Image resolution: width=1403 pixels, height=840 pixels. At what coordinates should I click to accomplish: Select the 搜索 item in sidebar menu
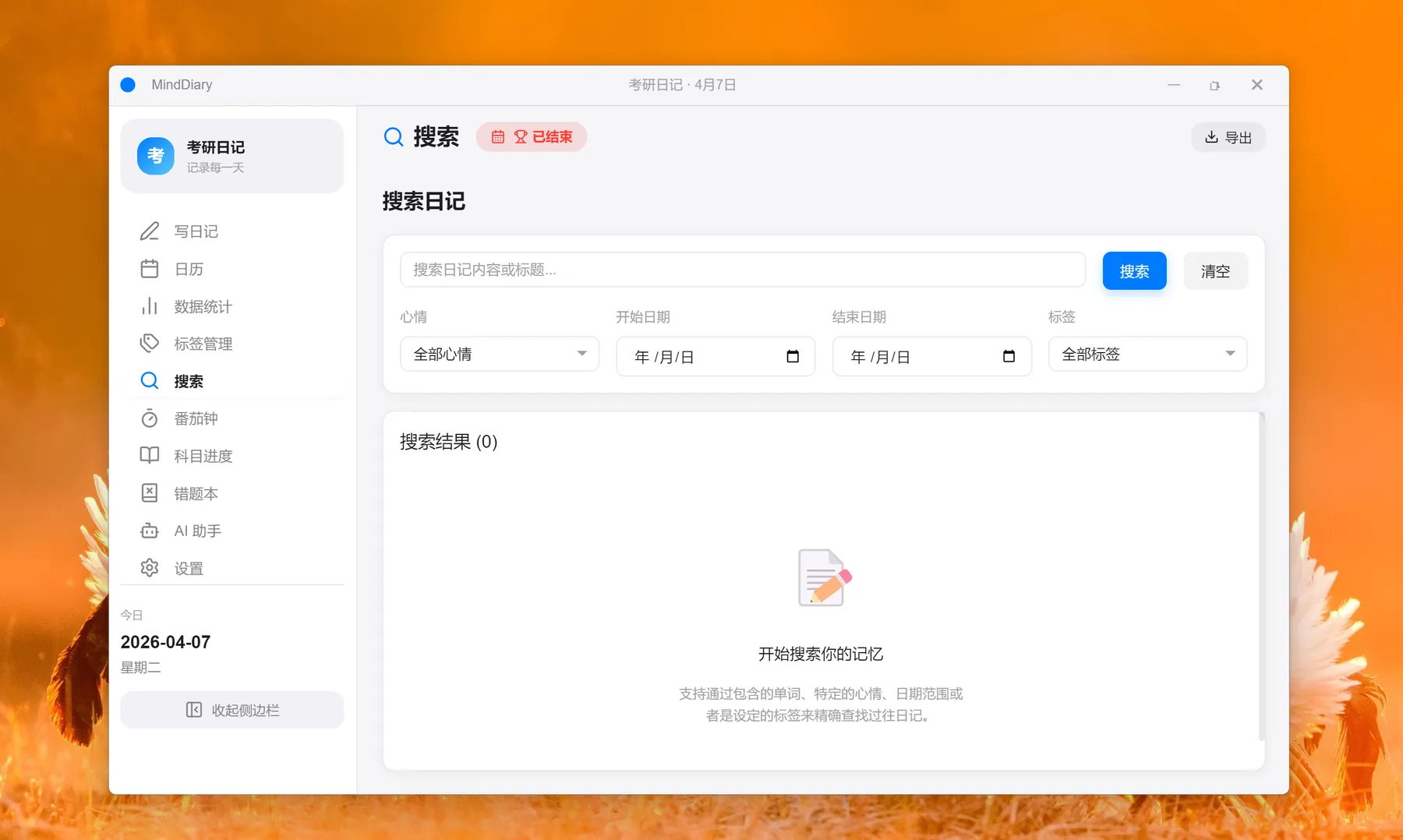pyautogui.click(x=189, y=381)
